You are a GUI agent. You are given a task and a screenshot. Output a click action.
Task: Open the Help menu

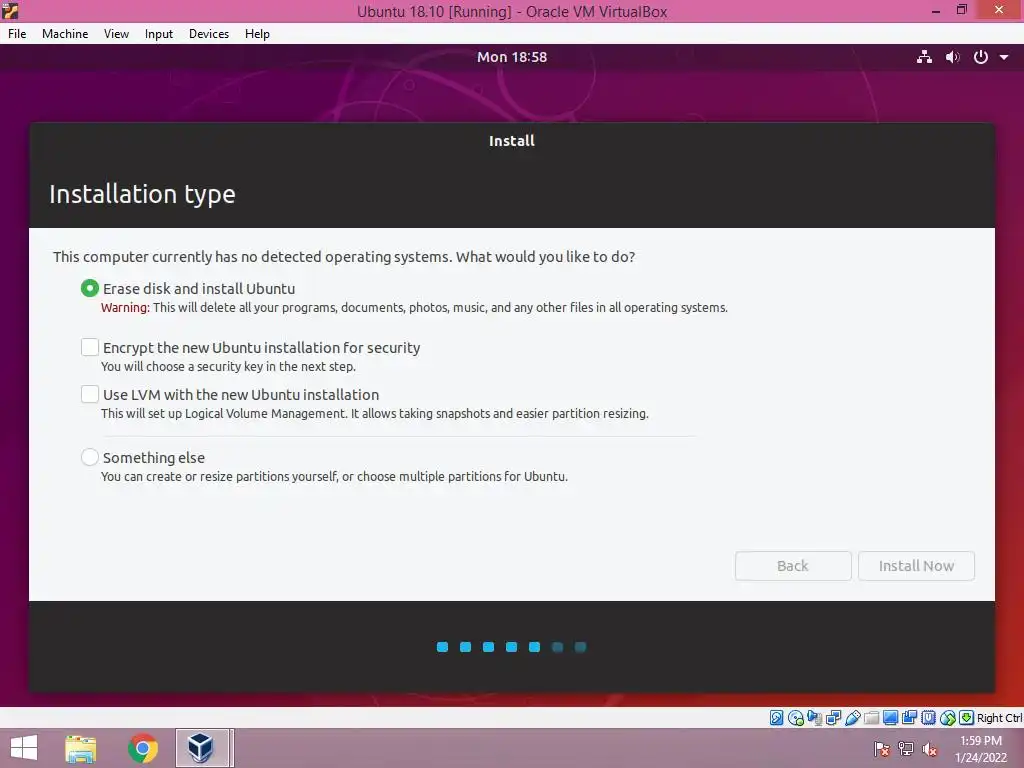coord(257,34)
